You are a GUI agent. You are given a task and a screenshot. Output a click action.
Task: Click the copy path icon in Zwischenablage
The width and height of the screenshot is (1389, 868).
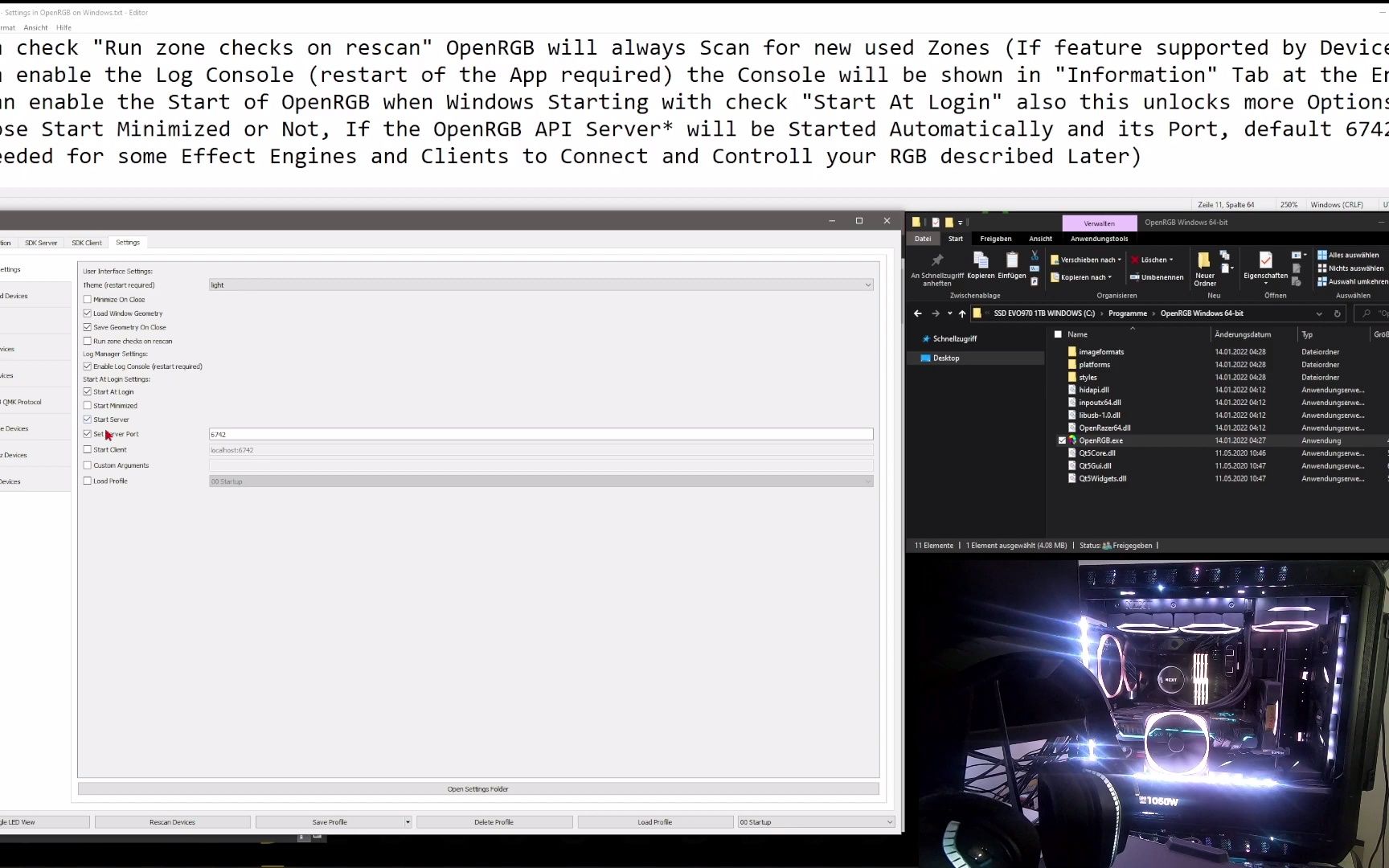[x=1035, y=268]
